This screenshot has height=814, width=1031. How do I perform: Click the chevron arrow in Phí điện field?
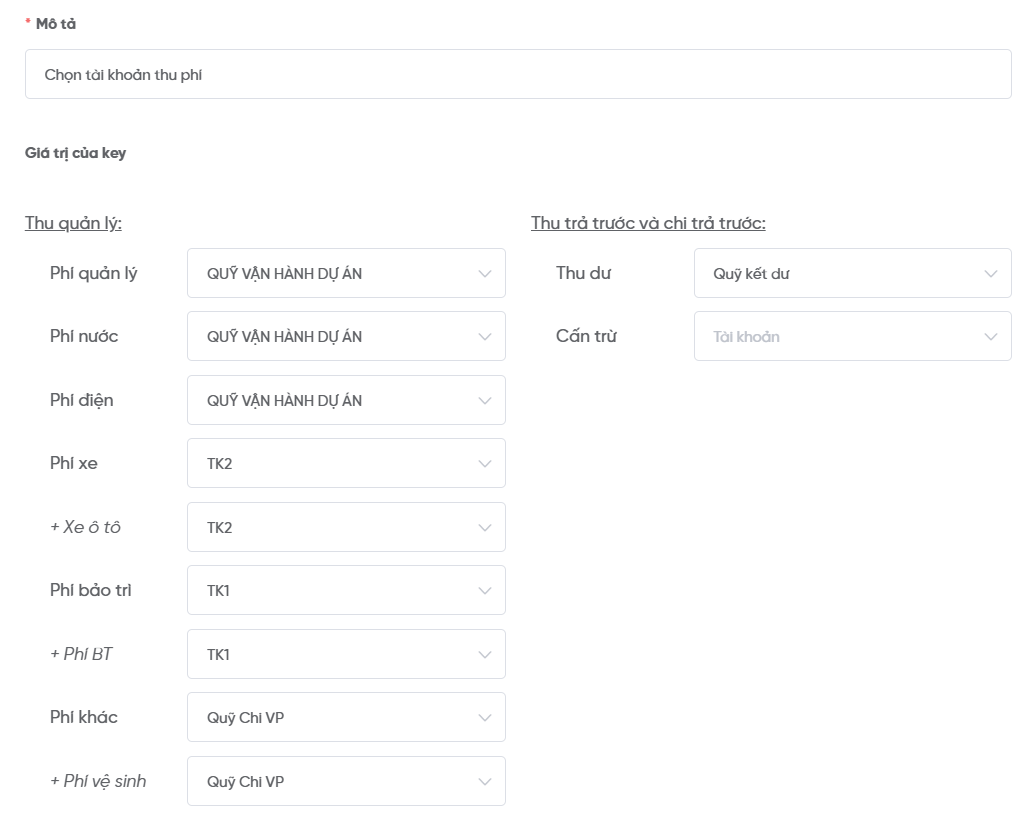tap(485, 401)
